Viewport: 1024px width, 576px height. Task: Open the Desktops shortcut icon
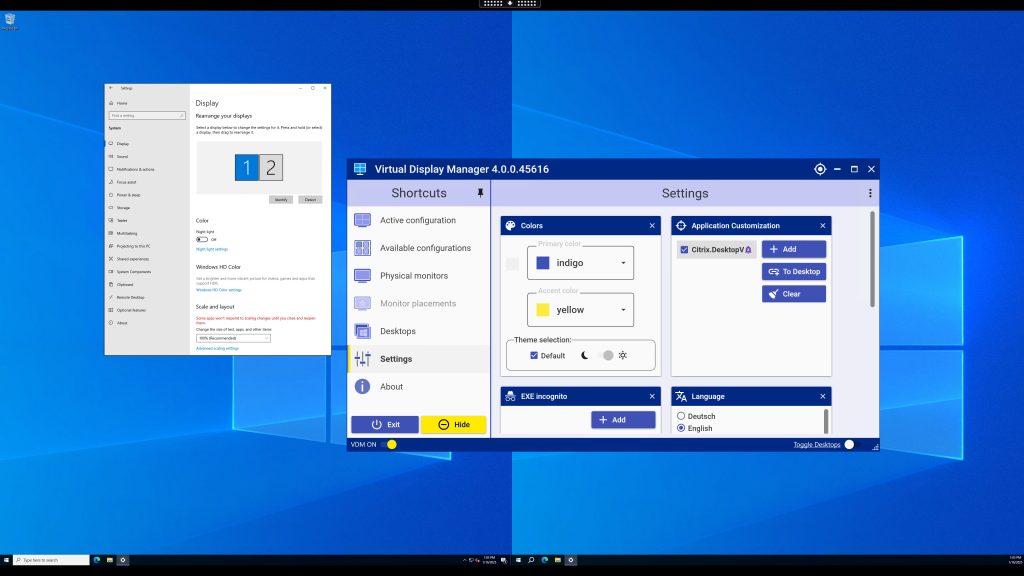363,331
